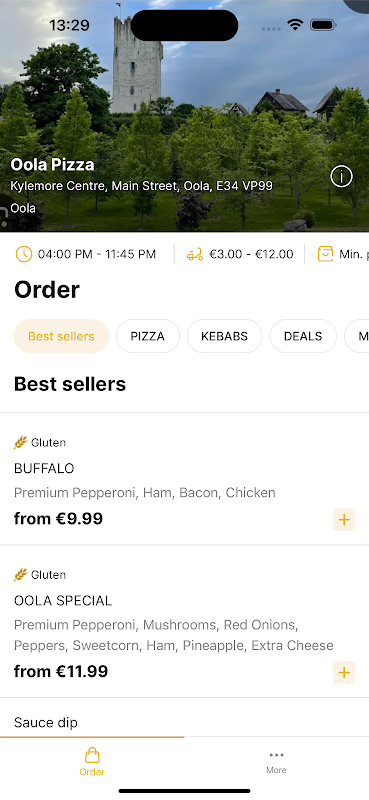Image resolution: width=369 pixels, height=800 pixels.
Task: Open the BUFFALO menu item
Action: click(x=184, y=479)
